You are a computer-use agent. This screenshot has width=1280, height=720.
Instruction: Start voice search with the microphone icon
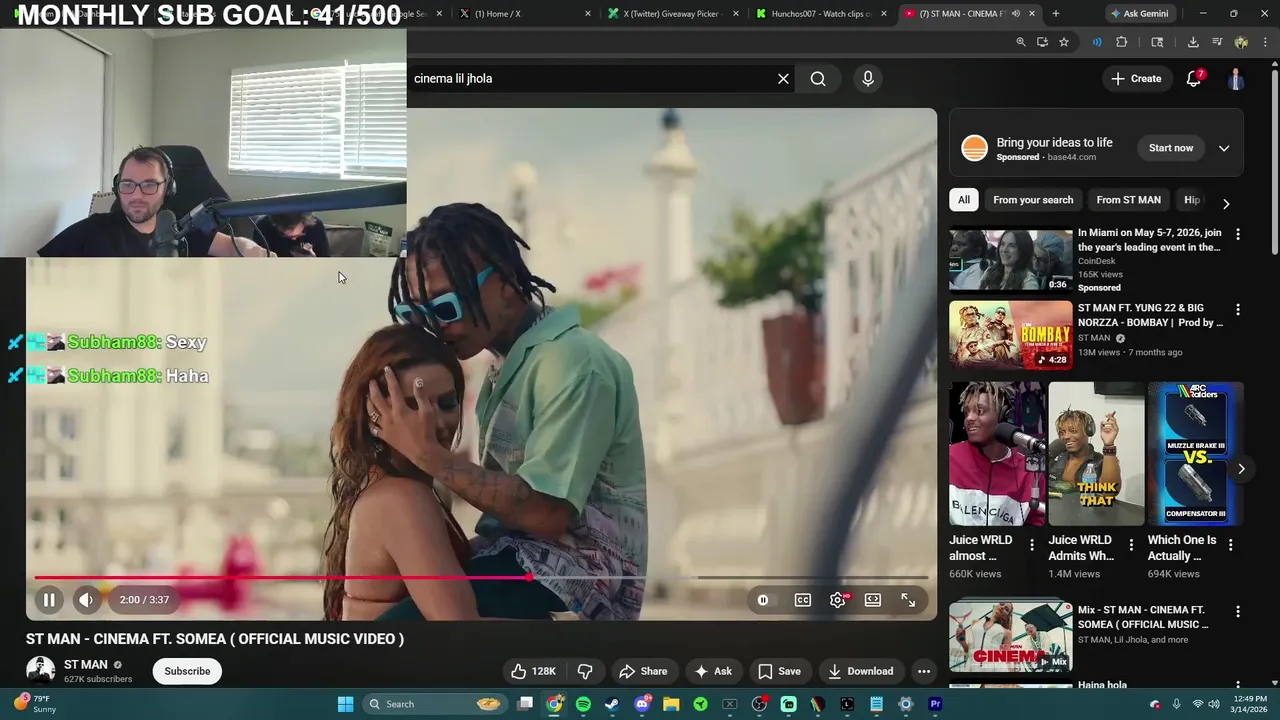tap(868, 78)
